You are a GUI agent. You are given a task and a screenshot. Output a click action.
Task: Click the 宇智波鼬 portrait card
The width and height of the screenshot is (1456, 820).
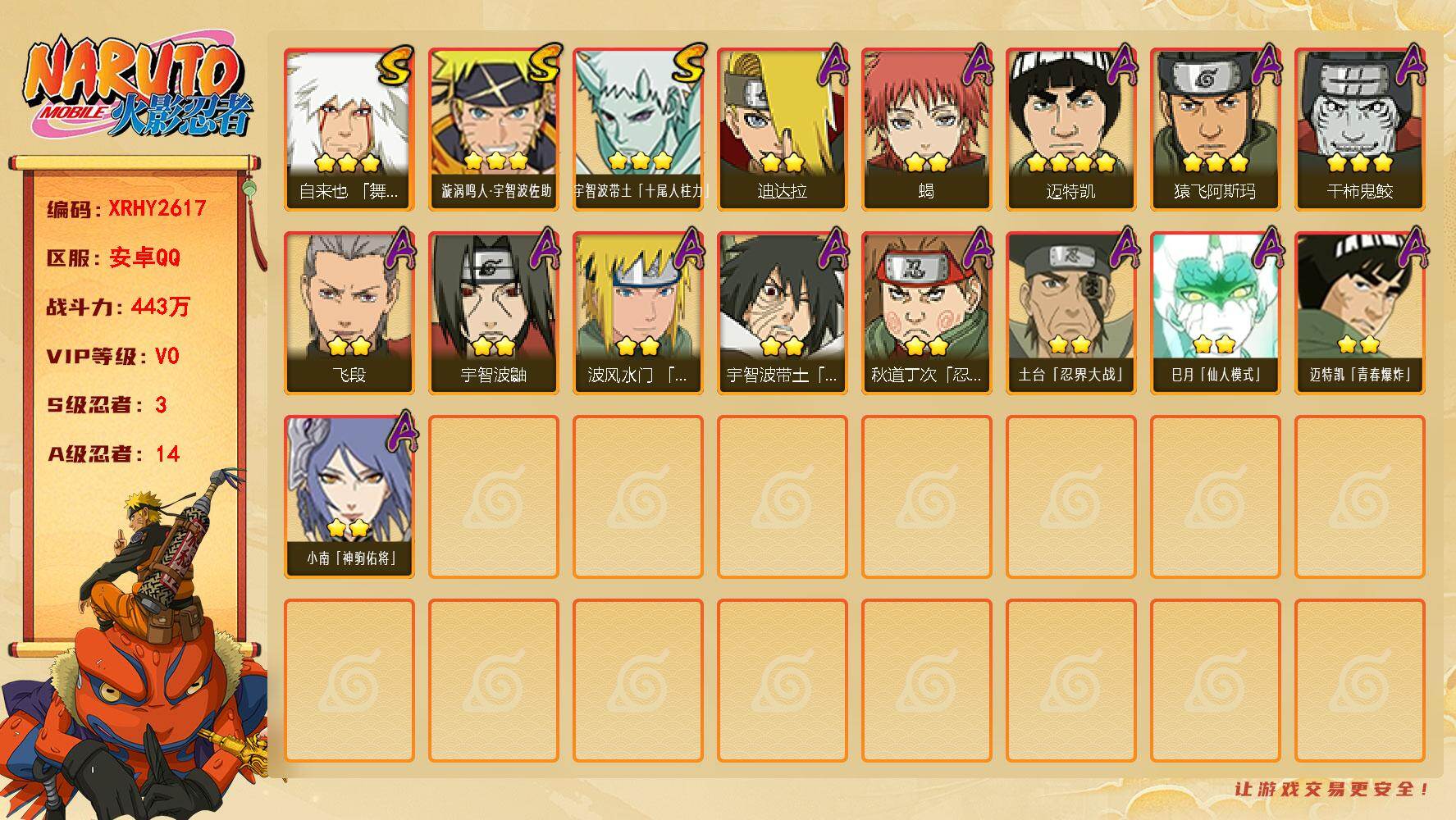click(494, 313)
